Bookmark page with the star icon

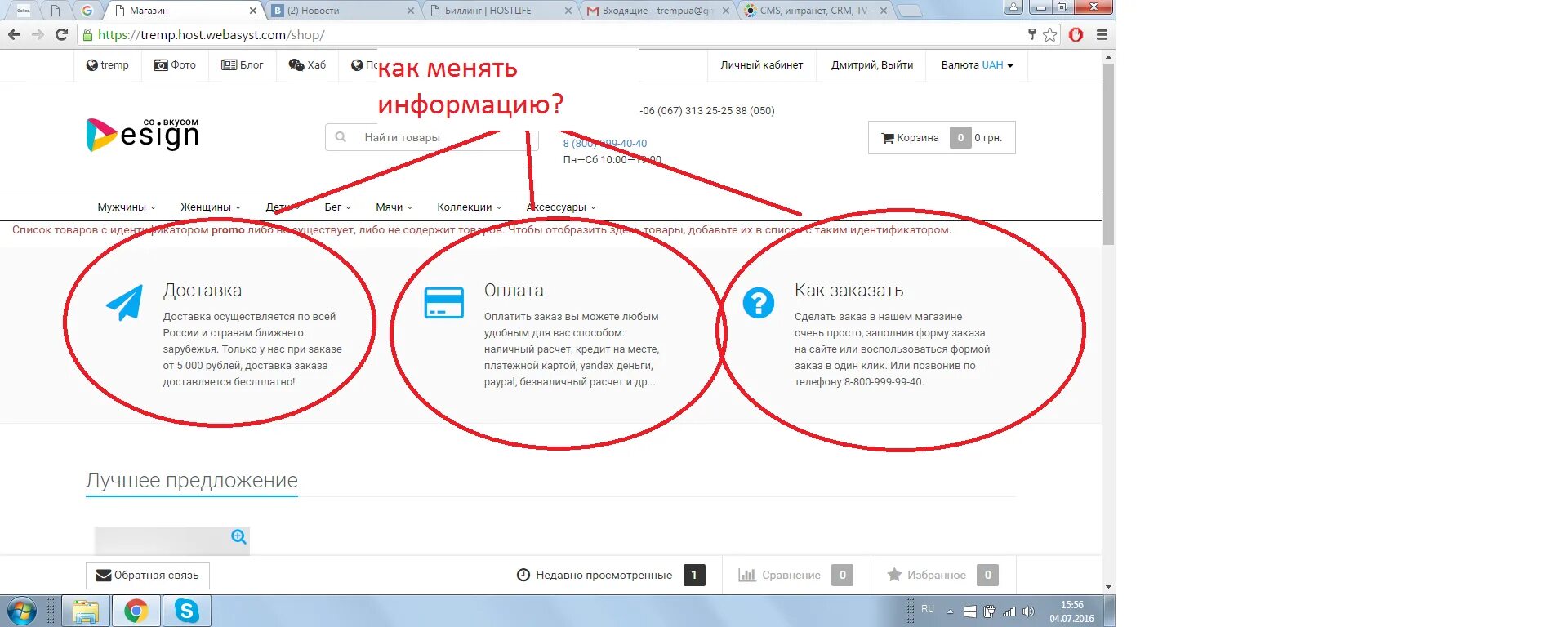pyautogui.click(x=1050, y=35)
